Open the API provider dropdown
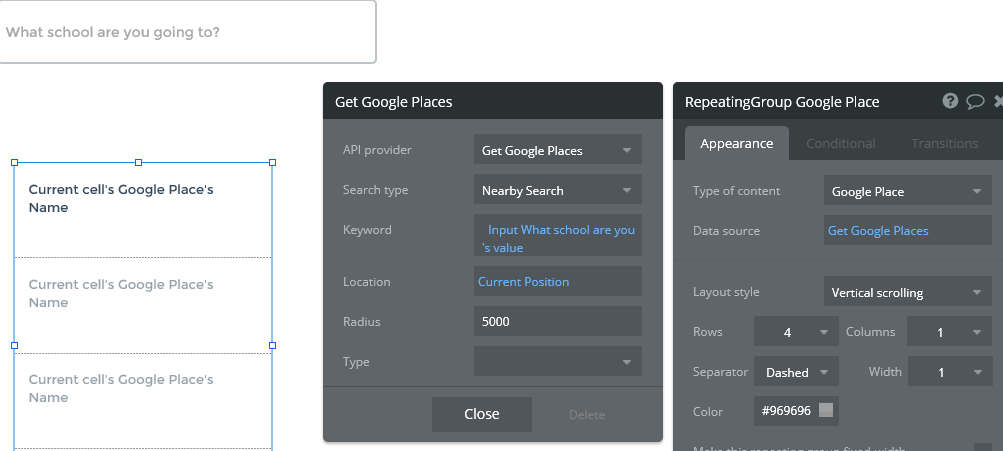1003x451 pixels. pyautogui.click(x=557, y=150)
